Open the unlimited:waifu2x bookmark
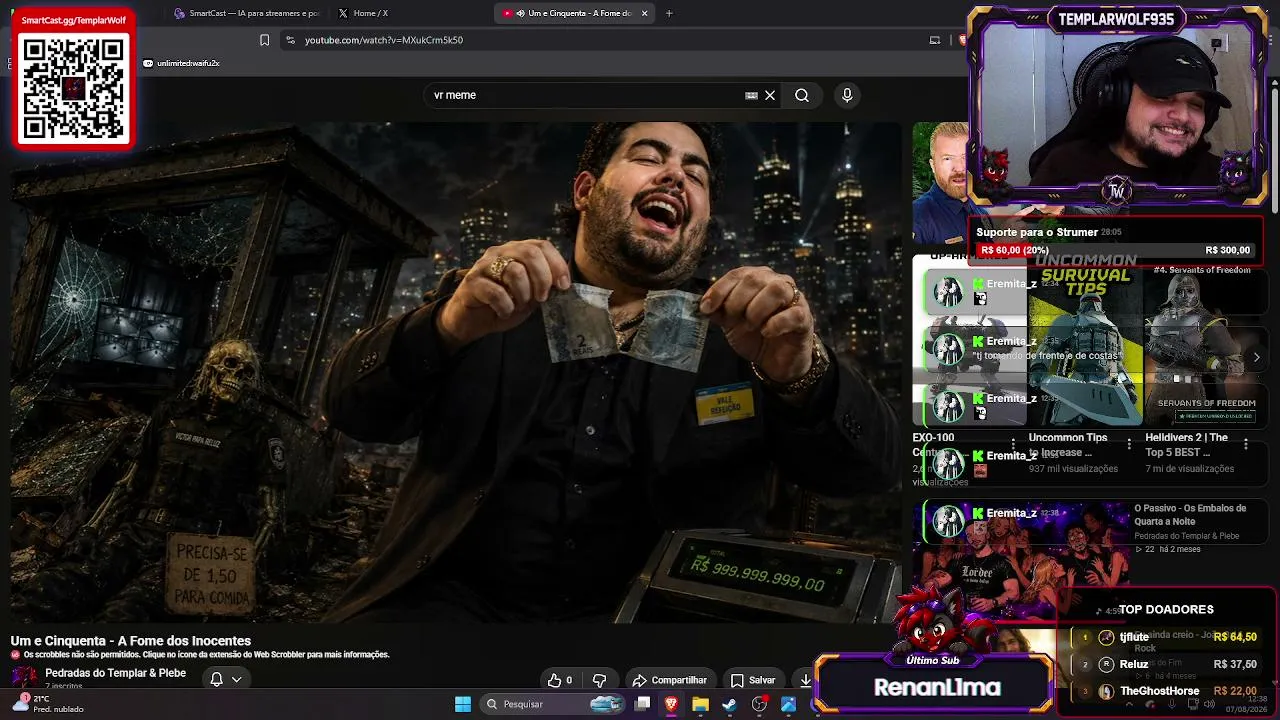This screenshot has height=720, width=1280. click(x=181, y=63)
